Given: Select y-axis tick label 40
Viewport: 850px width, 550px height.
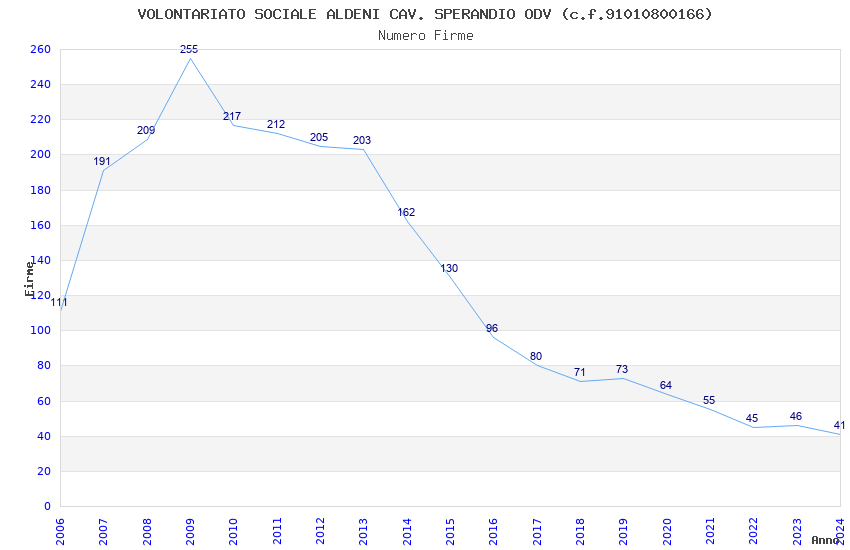Looking at the screenshot, I should (x=44, y=437).
